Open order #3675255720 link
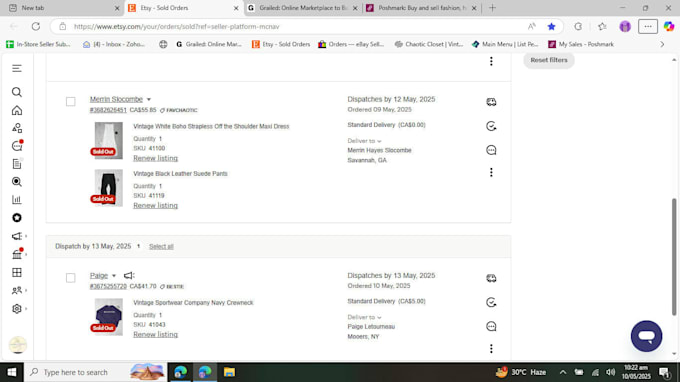The image size is (680, 382). (108, 287)
